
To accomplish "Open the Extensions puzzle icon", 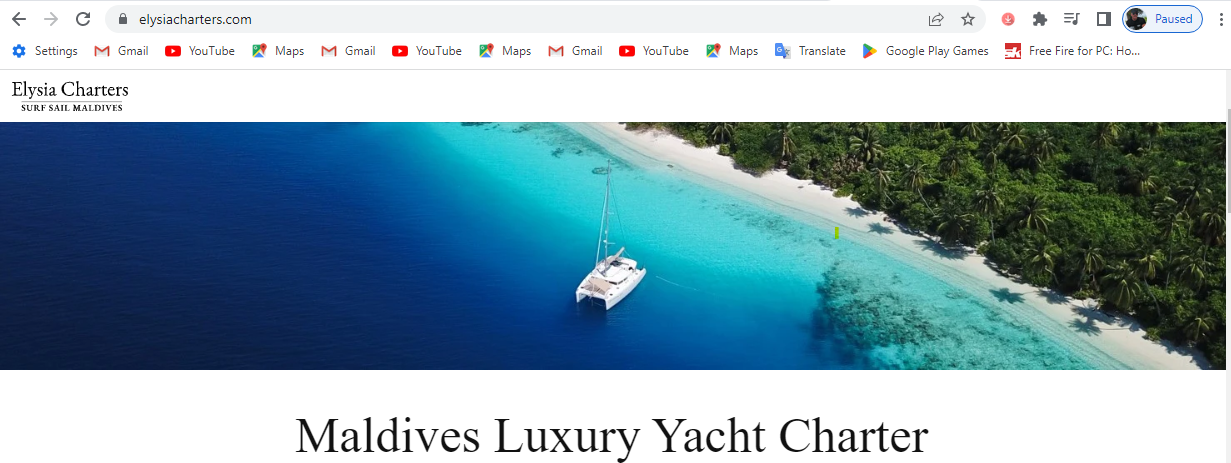I will click(1040, 19).
